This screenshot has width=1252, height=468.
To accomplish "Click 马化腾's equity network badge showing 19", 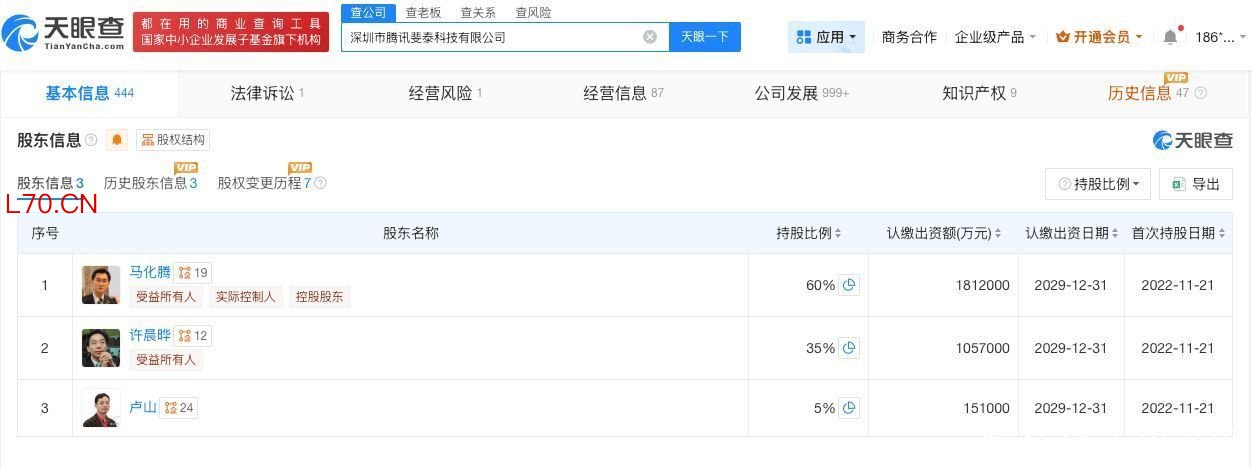I will click(x=193, y=273).
